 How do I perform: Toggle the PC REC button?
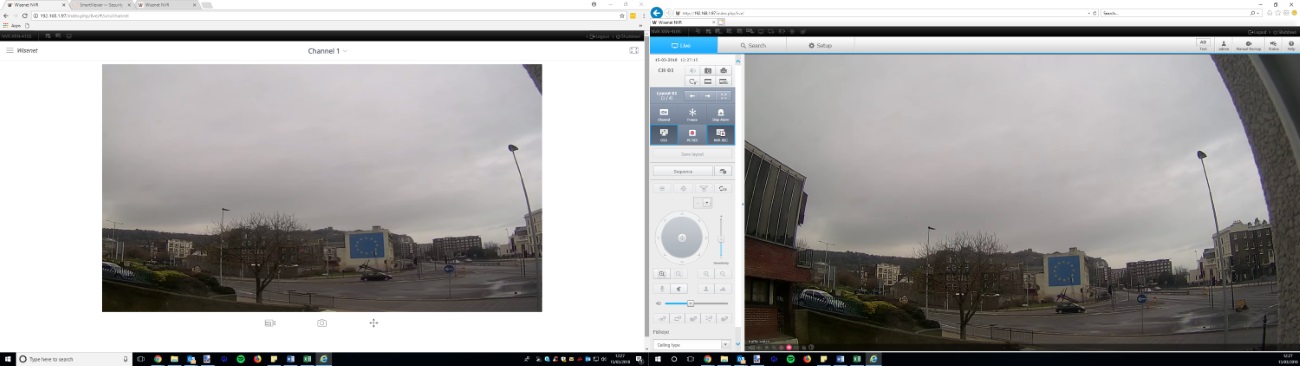click(x=692, y=134)
